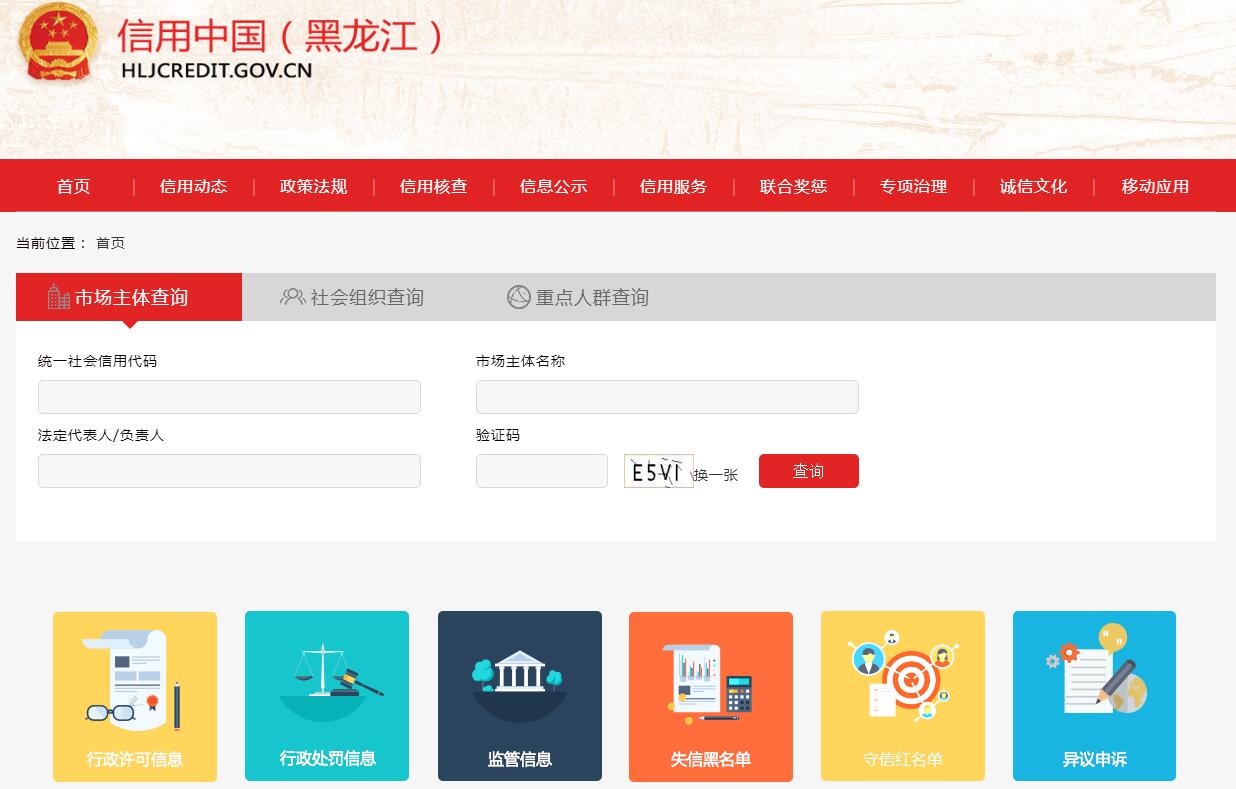Open 专项治理 menu item
Image resolution: width=1236 pixels, height=789 pixels.
(x=914, y=186)
